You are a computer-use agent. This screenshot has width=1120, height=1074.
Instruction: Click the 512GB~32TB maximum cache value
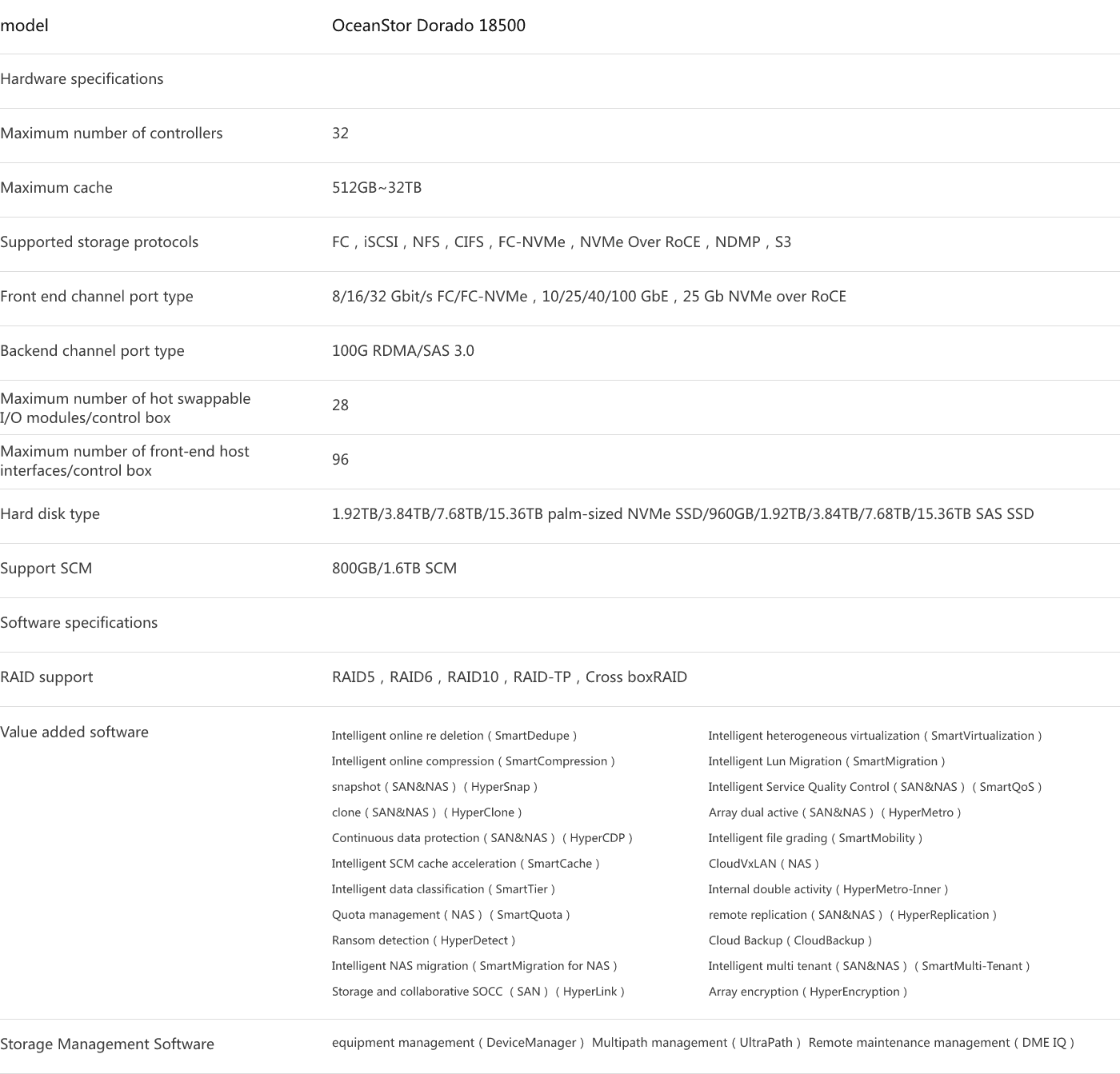pyautogui.click(x=376, y=188)
